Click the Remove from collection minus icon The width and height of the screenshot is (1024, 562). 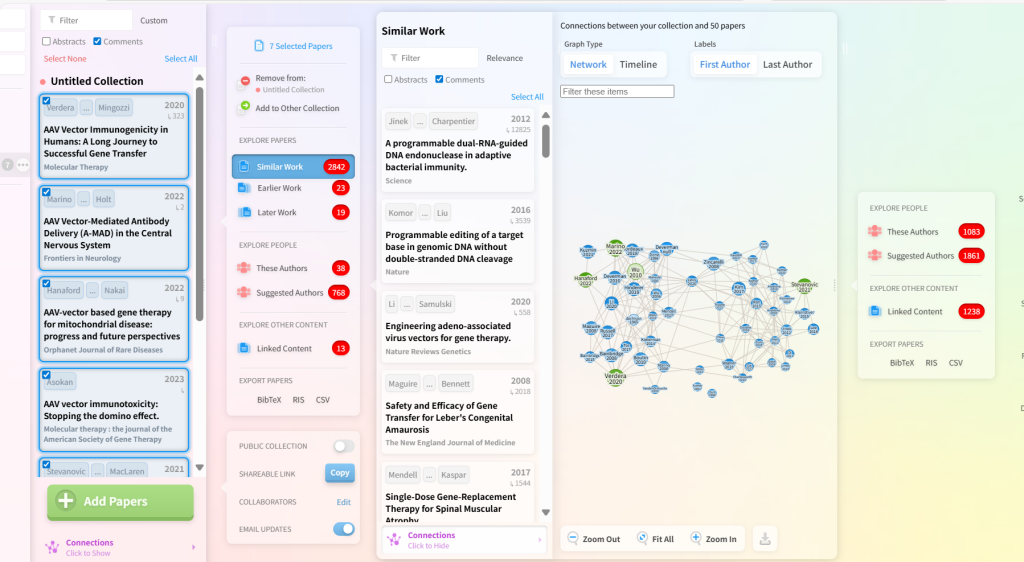click(245, 81)
